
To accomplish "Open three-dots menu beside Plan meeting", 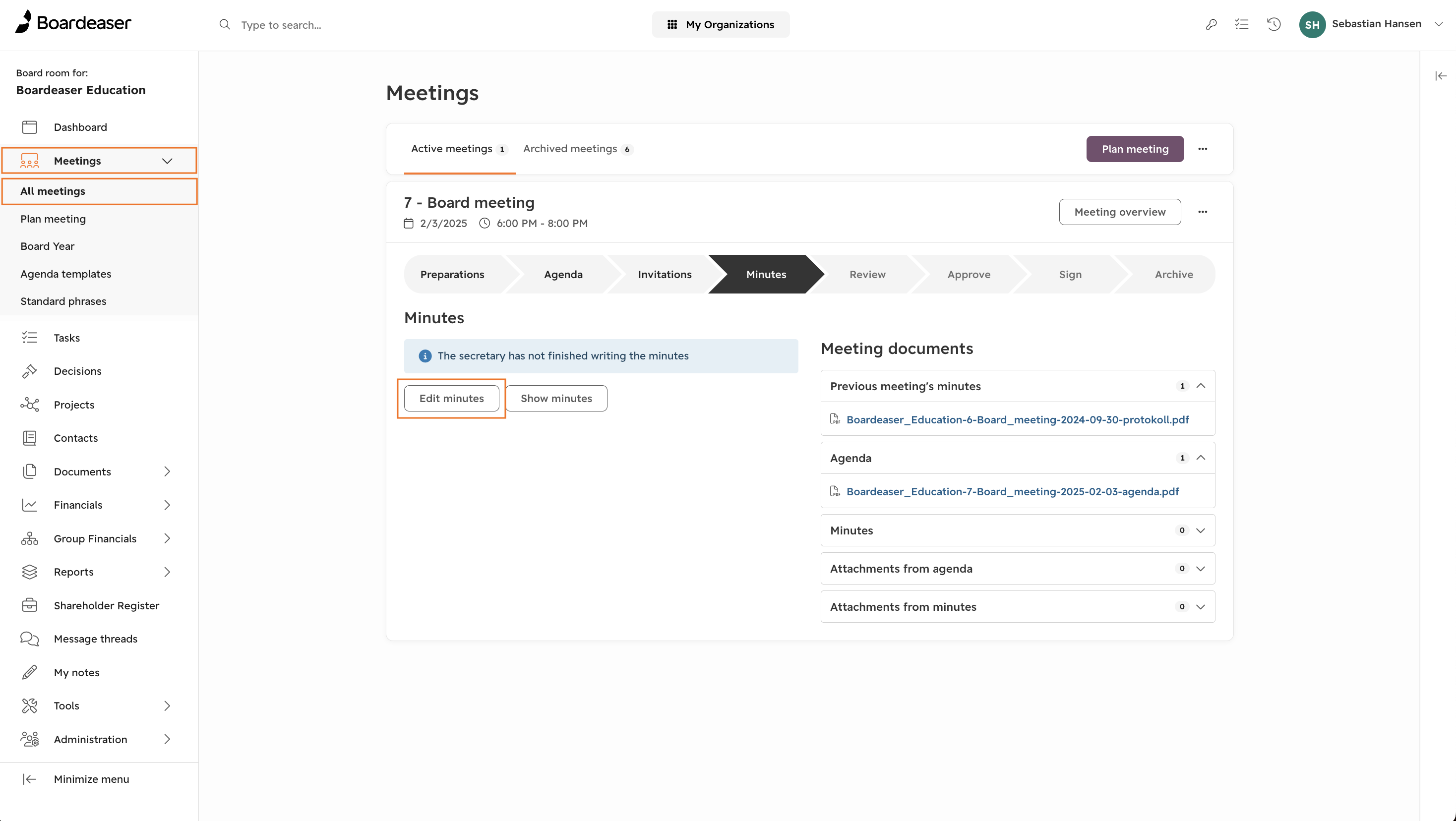I will coord(1202,149).
